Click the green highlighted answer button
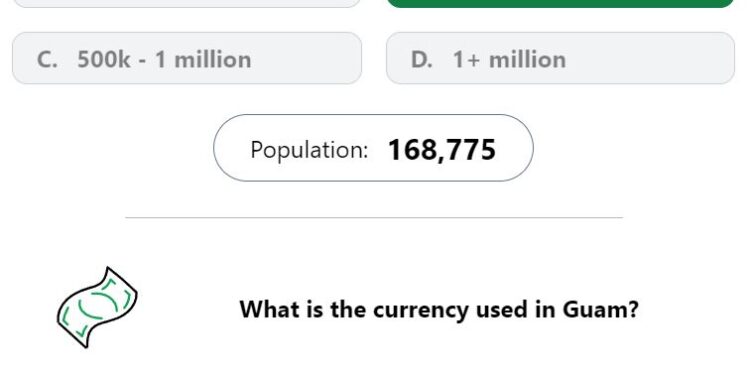Image resolution: width=750 pixels, height=375 pixels. click(560, 3)
